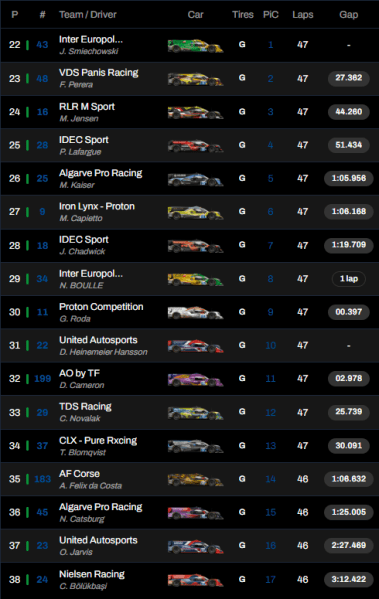The height and width of the screenshot is (599, 379).
Task: Open CLX - Pure Rxcing team row
Action: click(190, 446)
